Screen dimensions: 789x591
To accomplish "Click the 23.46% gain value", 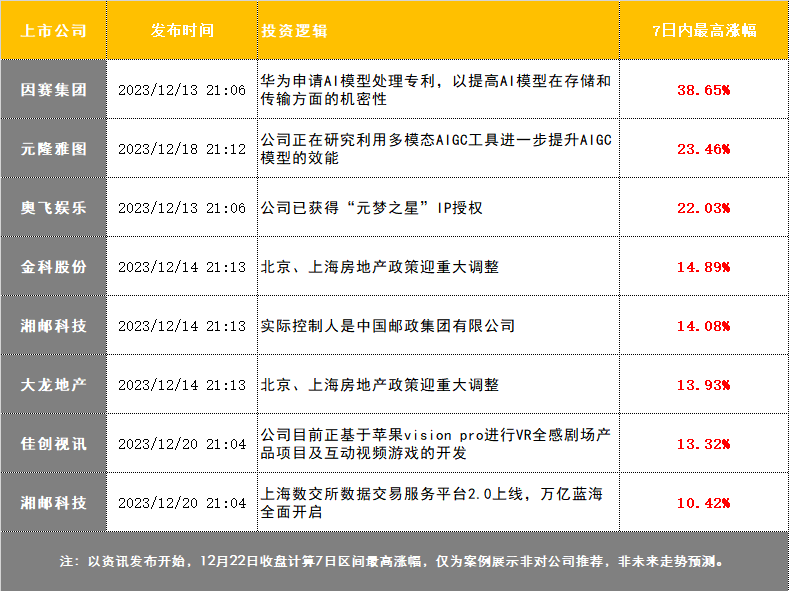I will tap(703, 149).
